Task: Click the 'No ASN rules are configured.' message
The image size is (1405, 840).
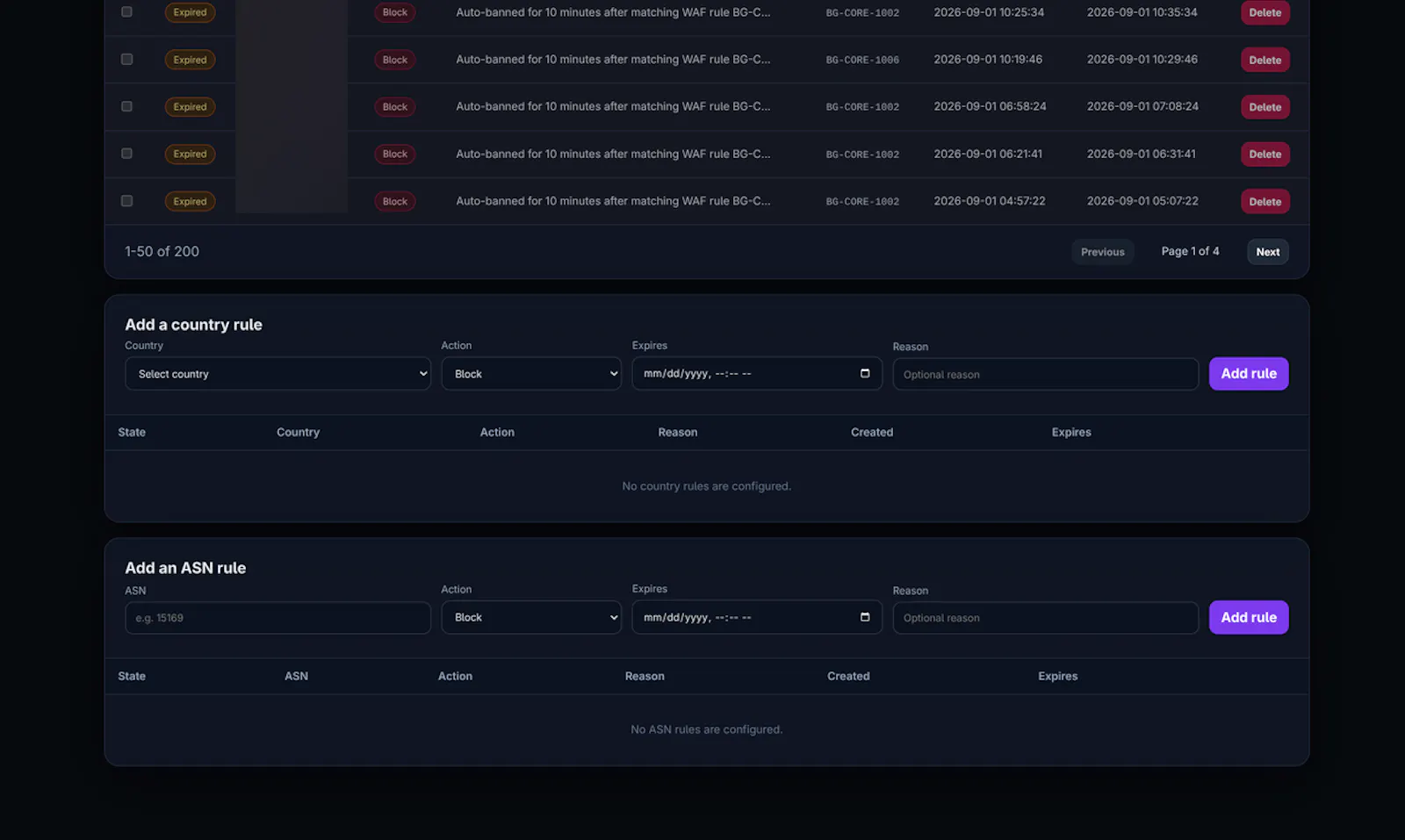Action: (x=706, y=730)
